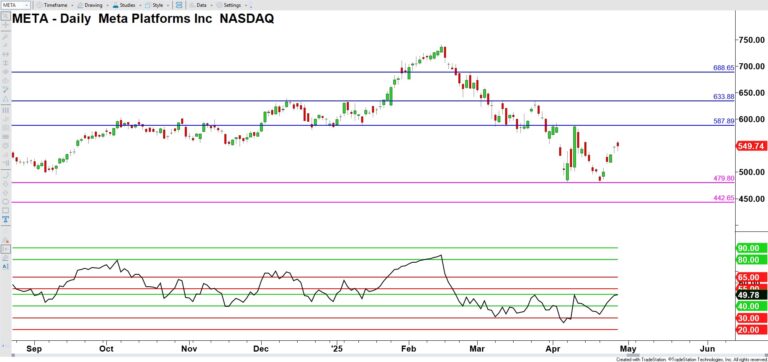The height and width of the screenshot is (362, 768).
Task: Select the 633.88 level label
Action: click(723, 97)
